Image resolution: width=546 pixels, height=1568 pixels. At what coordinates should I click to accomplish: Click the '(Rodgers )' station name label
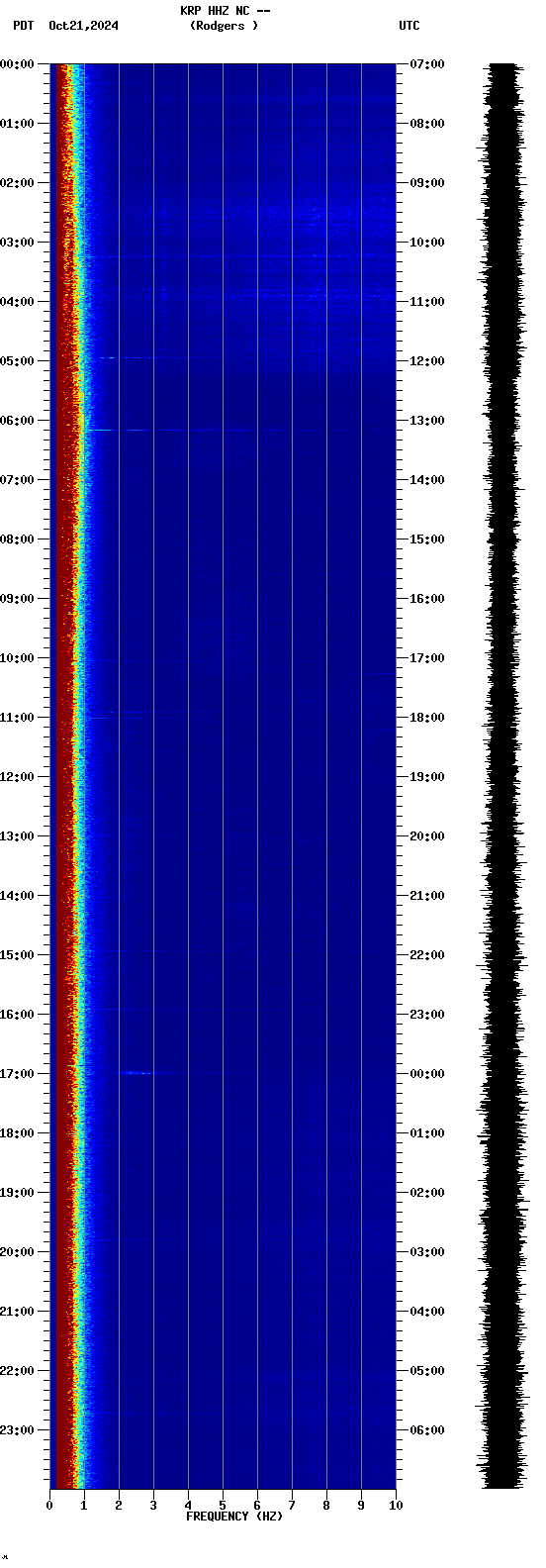click(224, 26)
